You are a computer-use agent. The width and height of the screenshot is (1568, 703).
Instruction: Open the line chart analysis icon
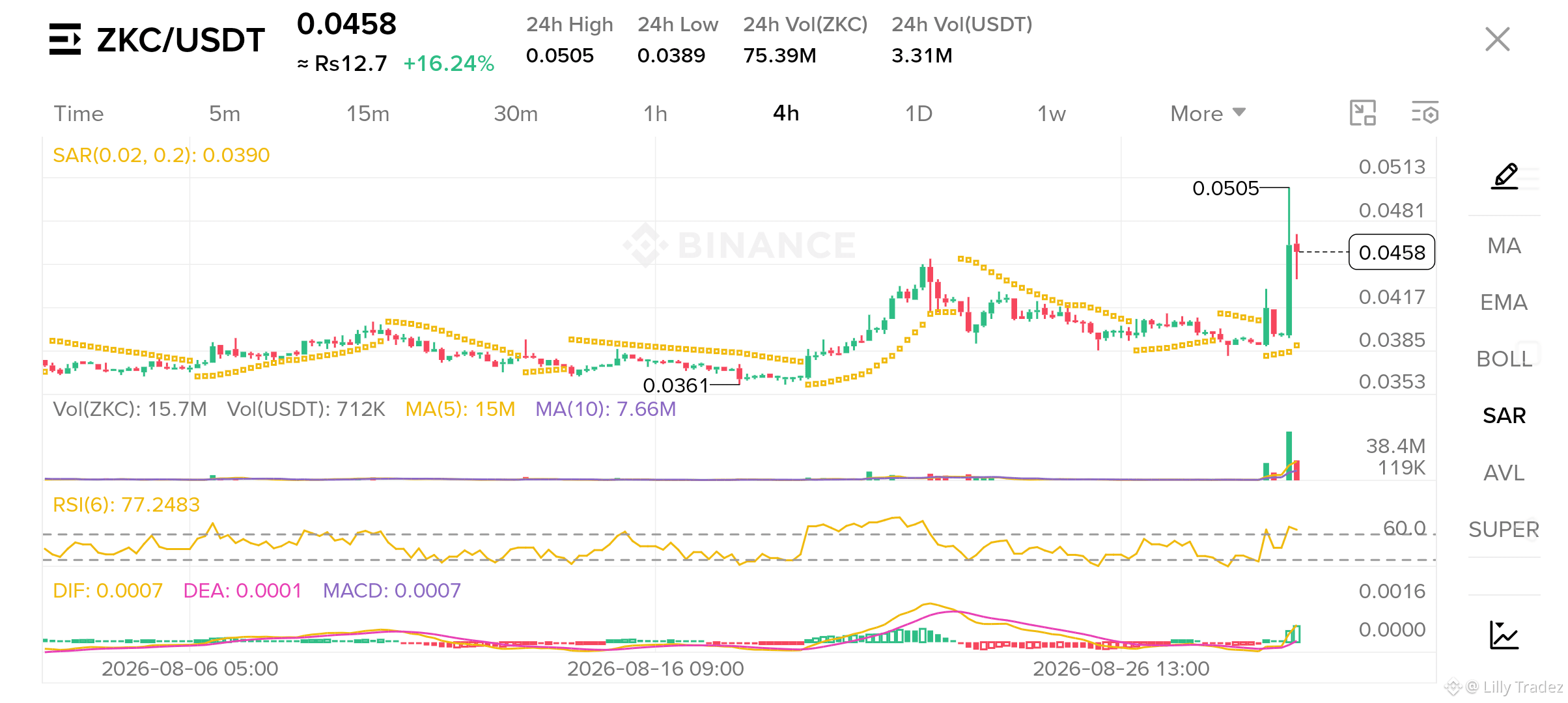pyautogui.click(x=1504, y=635)
